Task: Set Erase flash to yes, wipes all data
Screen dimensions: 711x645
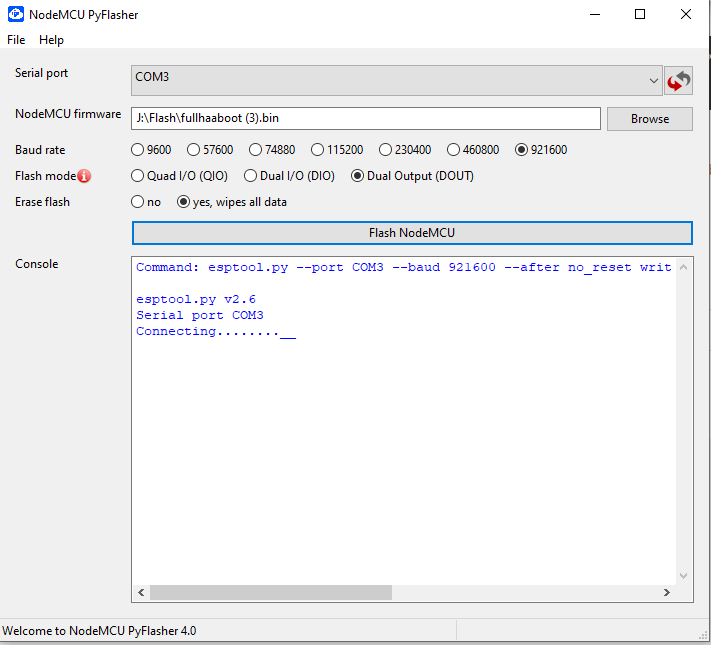Action: tap(232, 202)
